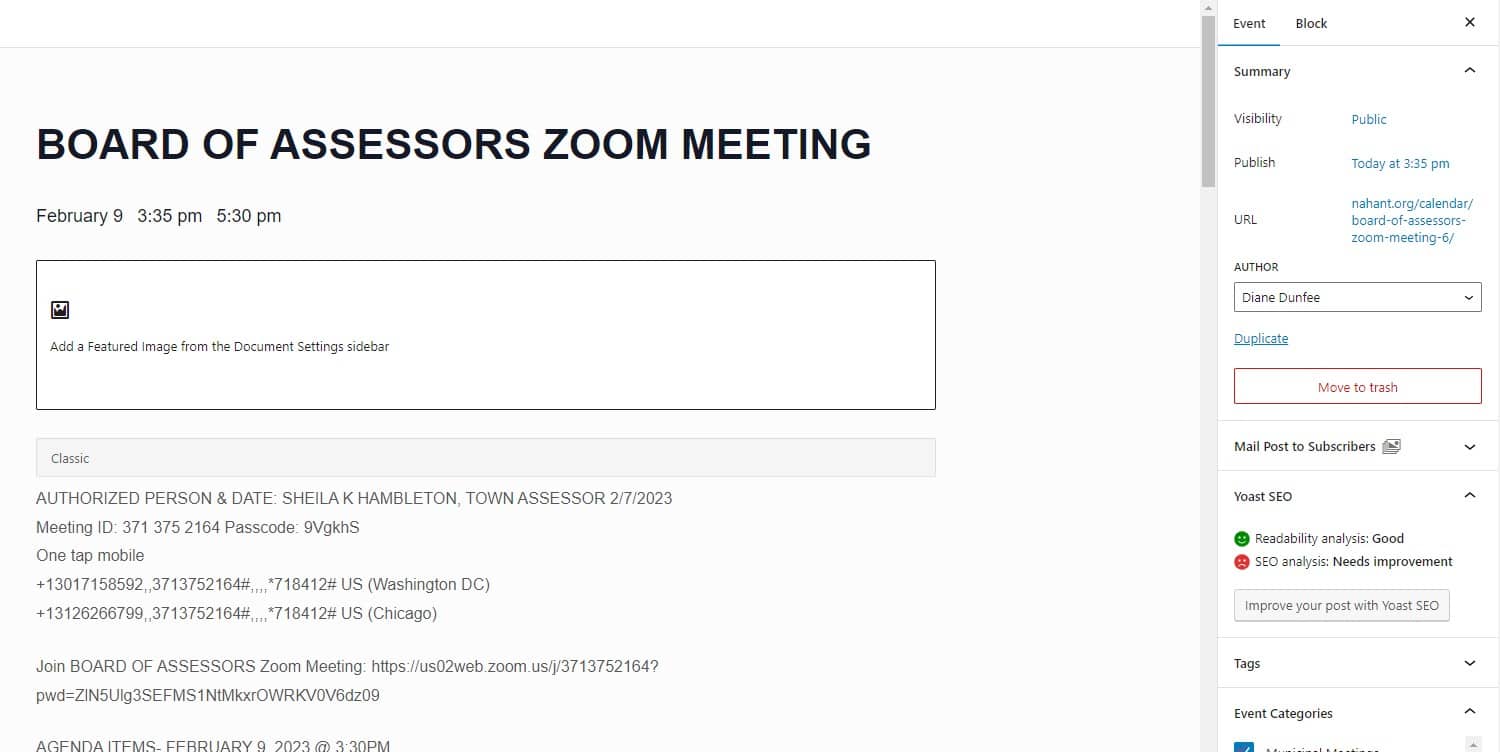The image size is (1500, 752).
Task: Click the red SEO analysis frown icon
Action: [x=1242, y=562]
